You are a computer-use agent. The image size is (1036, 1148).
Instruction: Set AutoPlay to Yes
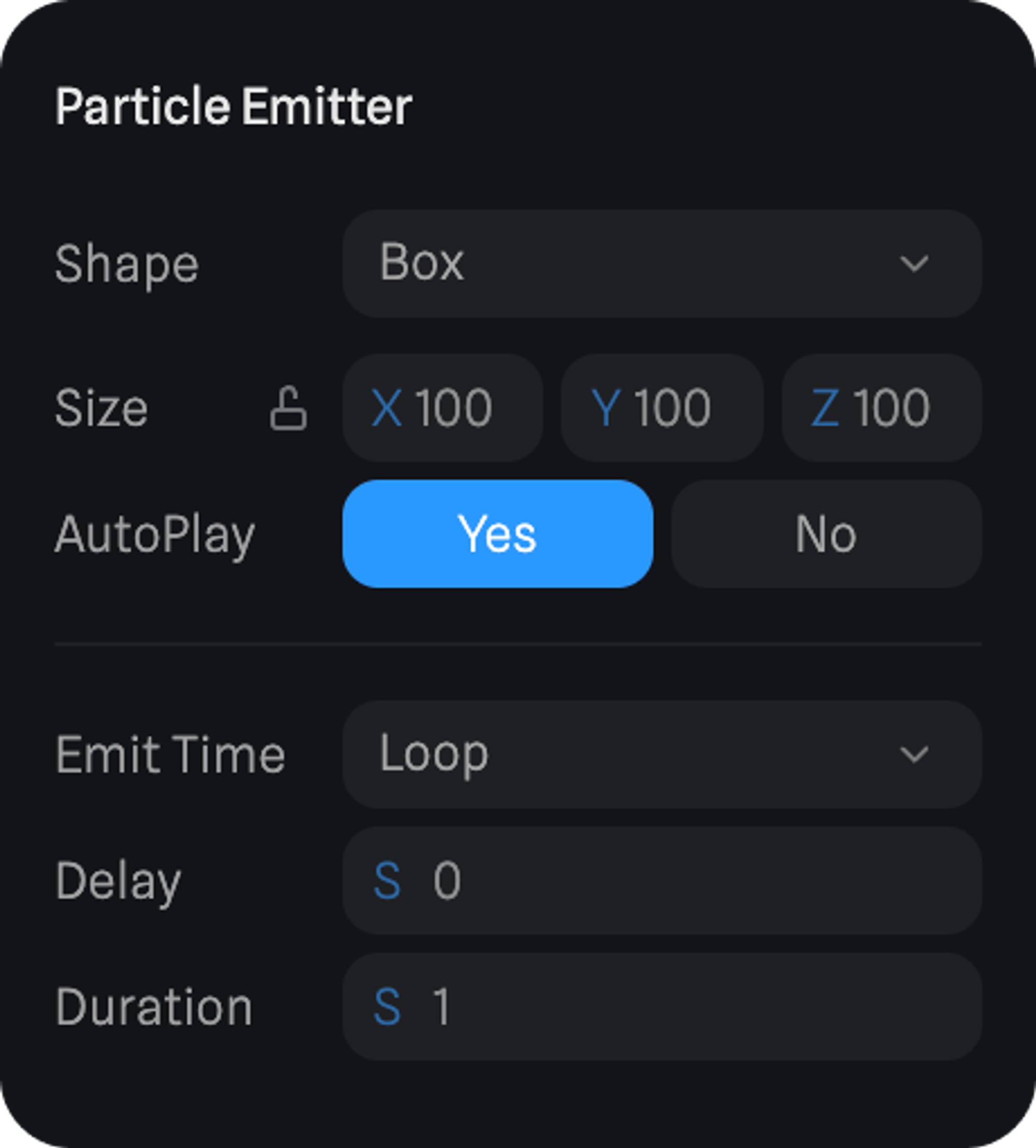point(497,533)
